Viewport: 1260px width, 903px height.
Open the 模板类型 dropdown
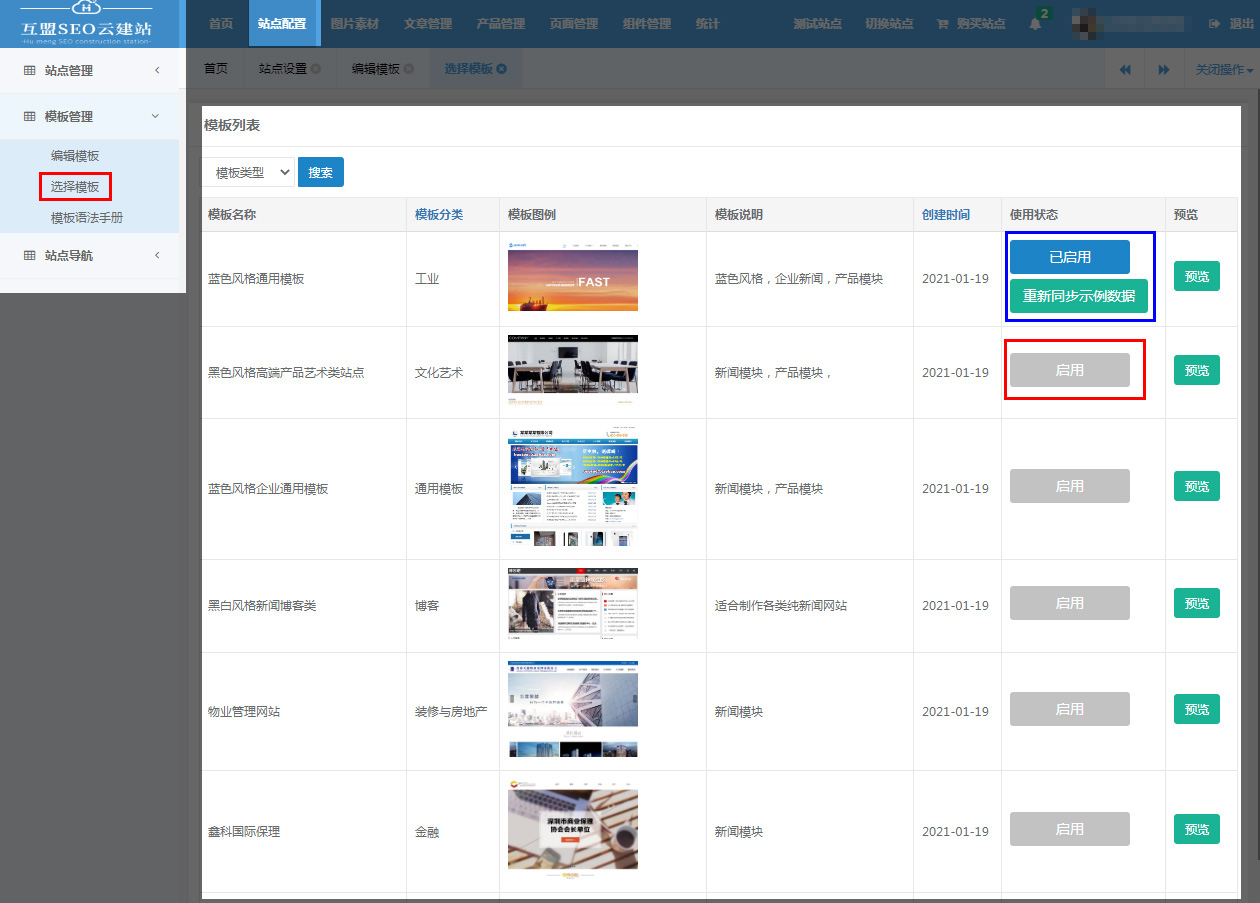coord(248,172)
